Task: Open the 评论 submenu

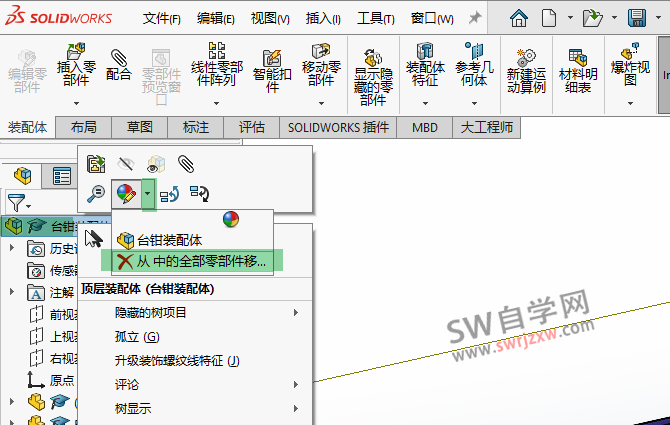Action: (x=195, y=384)
